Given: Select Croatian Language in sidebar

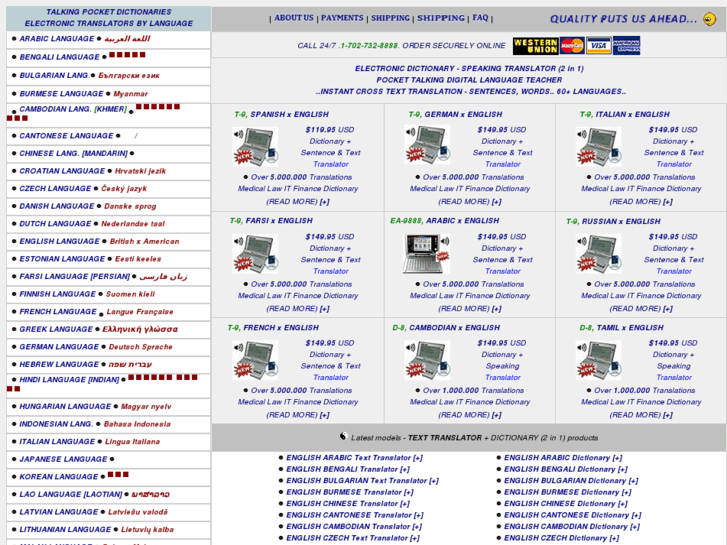Looking at the screenshot, I should (62, 171).
